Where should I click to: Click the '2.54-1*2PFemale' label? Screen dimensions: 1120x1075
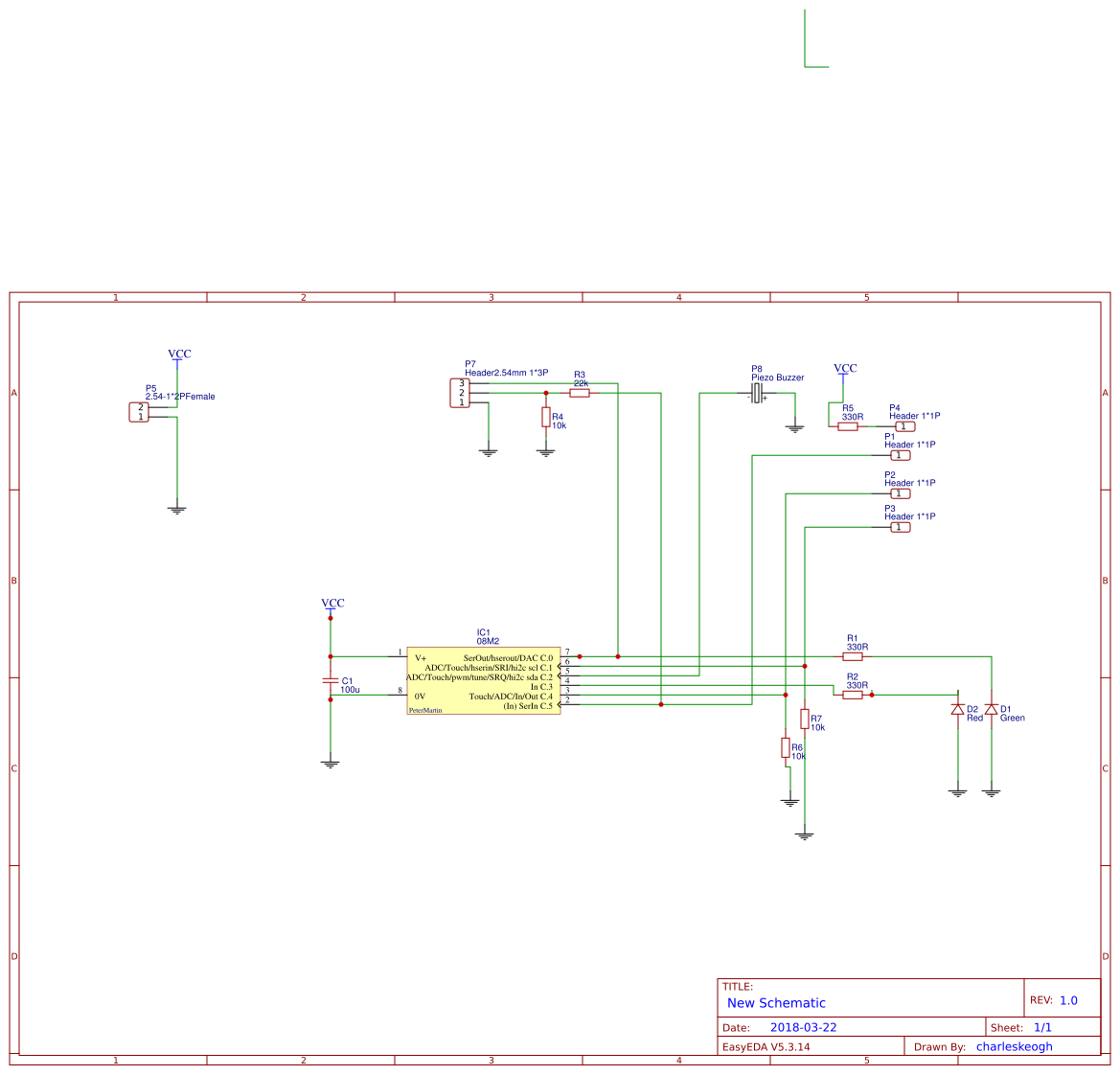pyautogui.click(x=180, y=397)
